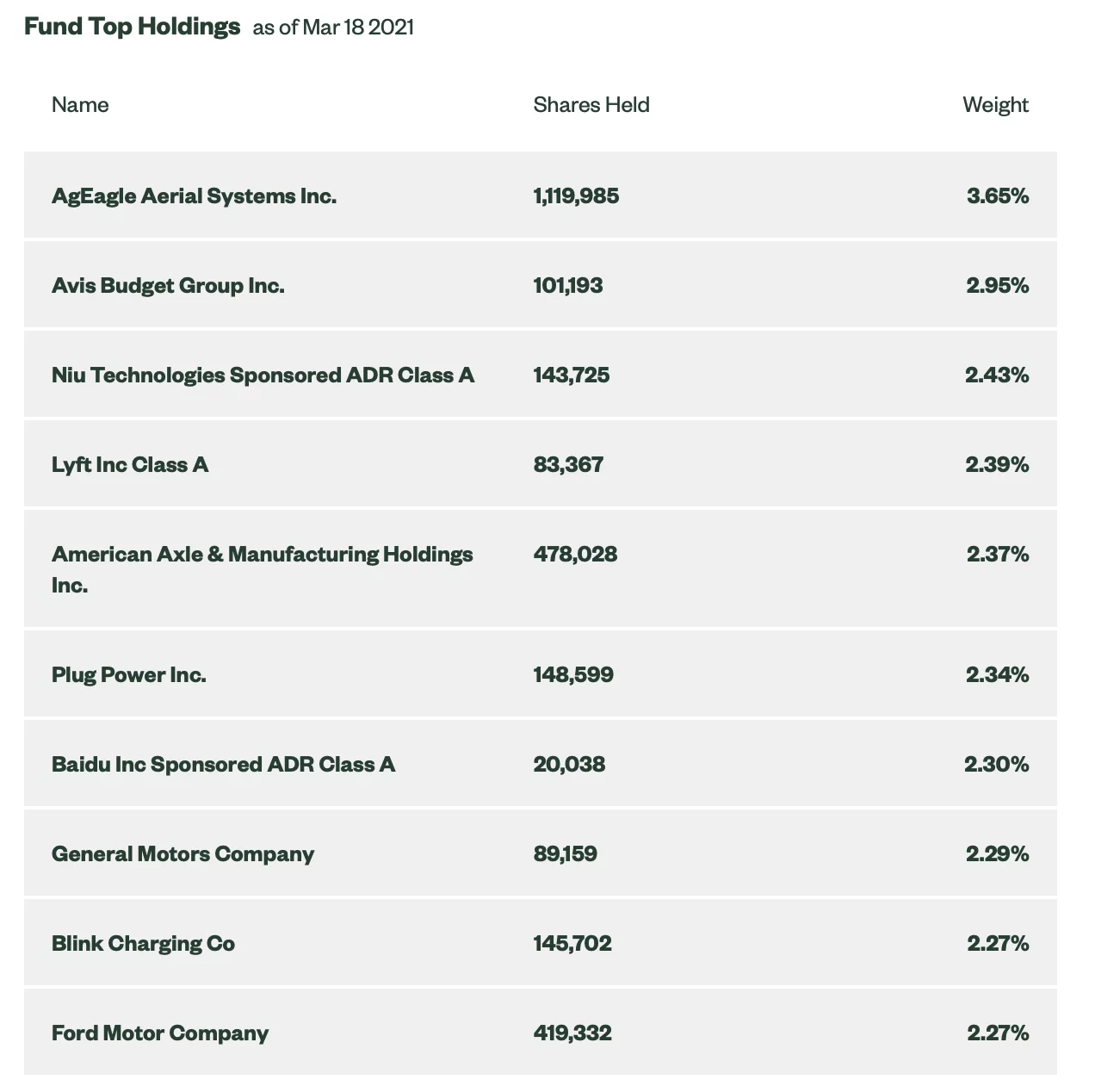The image size is (1095, 1092).
Task: Click Ford shares held value 419,332
Action: [x=572, y=1033]
